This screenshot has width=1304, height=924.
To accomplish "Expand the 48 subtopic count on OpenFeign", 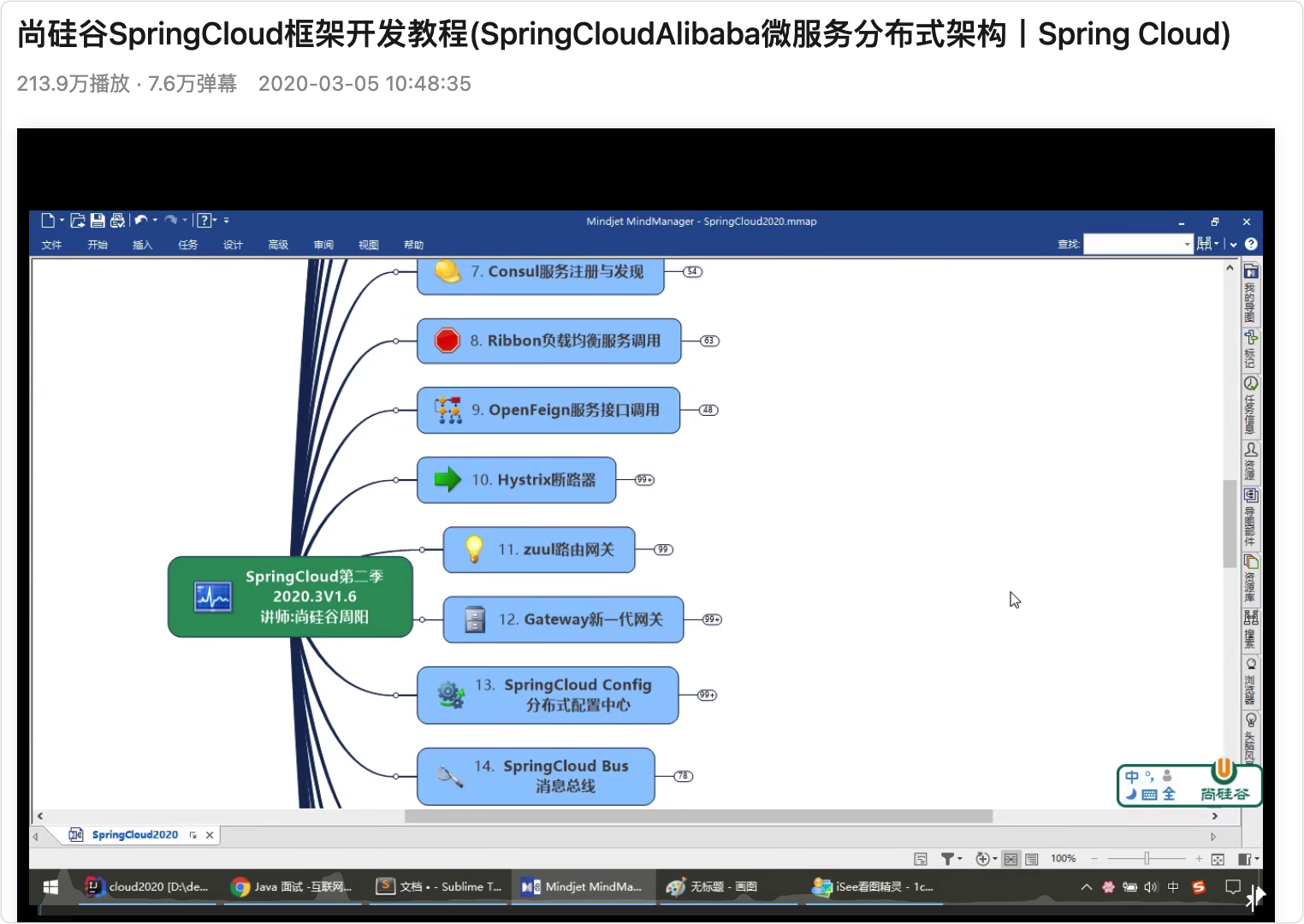I will point(708,410).
